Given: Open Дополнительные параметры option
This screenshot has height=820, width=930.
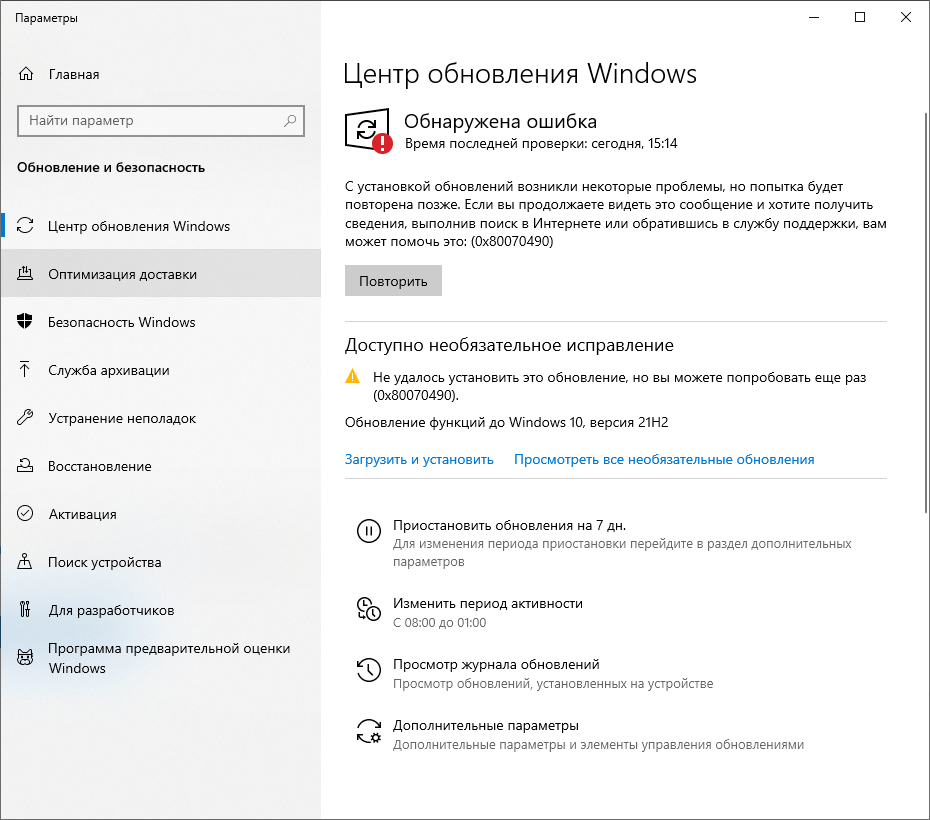Looking at the screenshot, I should click(486, 726).
